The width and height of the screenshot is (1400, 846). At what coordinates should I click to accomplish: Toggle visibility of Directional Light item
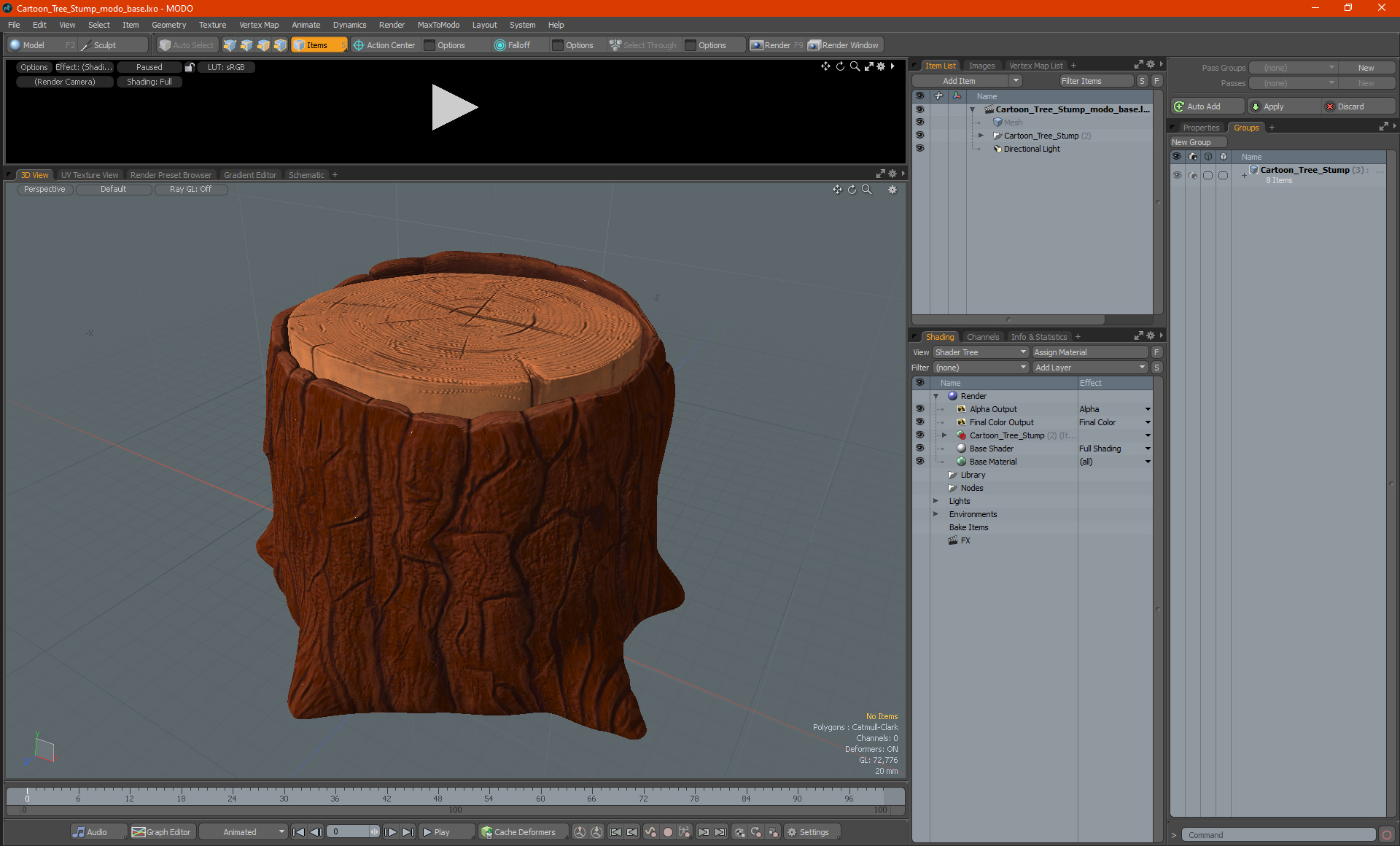tap(919, 149)
